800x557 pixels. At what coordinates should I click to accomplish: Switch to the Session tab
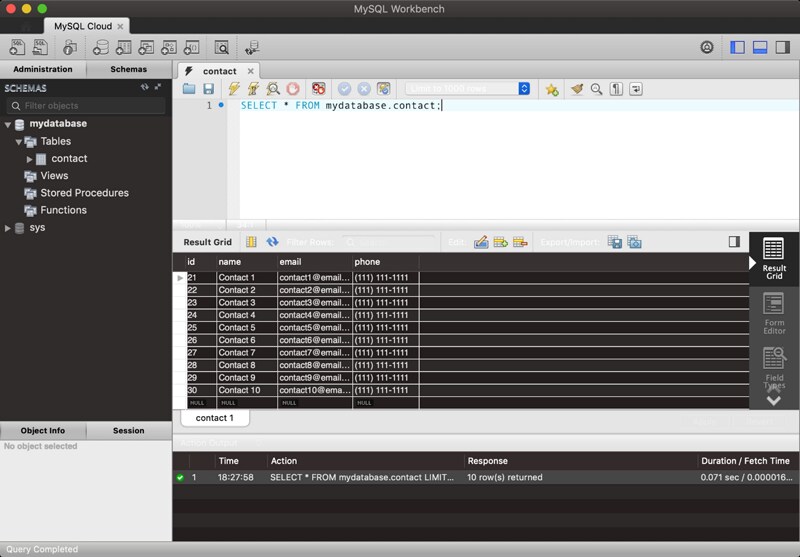(x=128, y=431)
